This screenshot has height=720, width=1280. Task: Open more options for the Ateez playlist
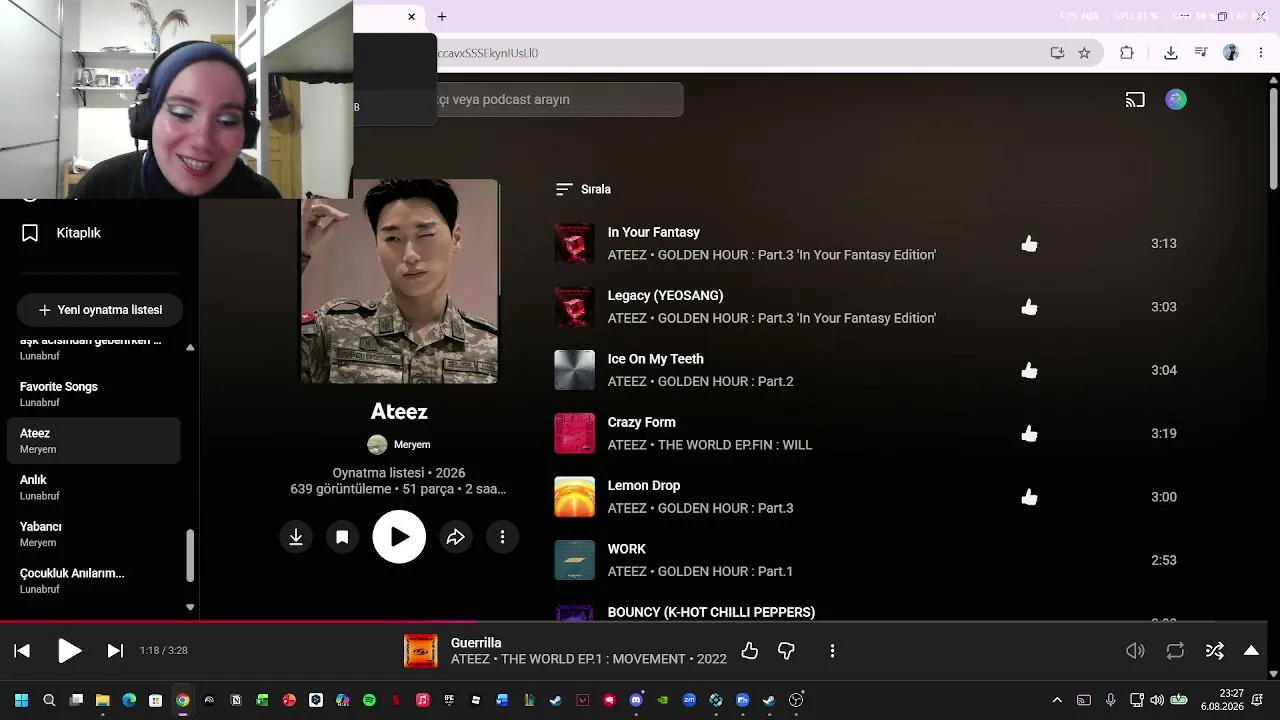tap(502, 537)
